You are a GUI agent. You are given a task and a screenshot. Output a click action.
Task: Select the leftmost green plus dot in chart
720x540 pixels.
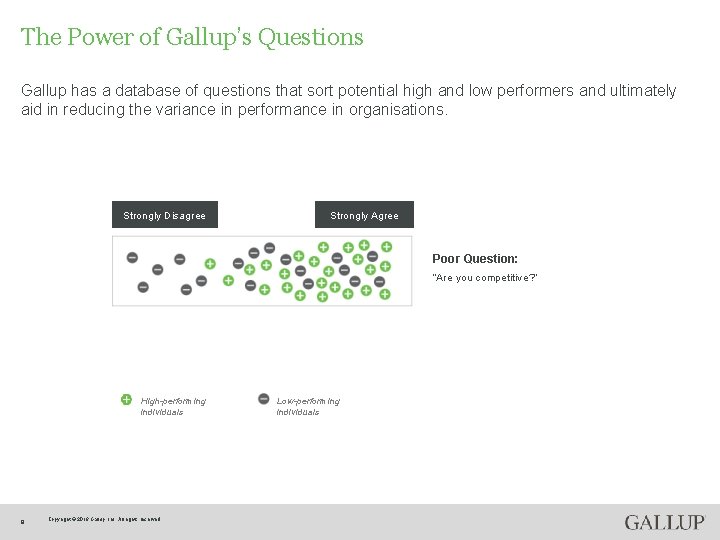click(209, 264)
